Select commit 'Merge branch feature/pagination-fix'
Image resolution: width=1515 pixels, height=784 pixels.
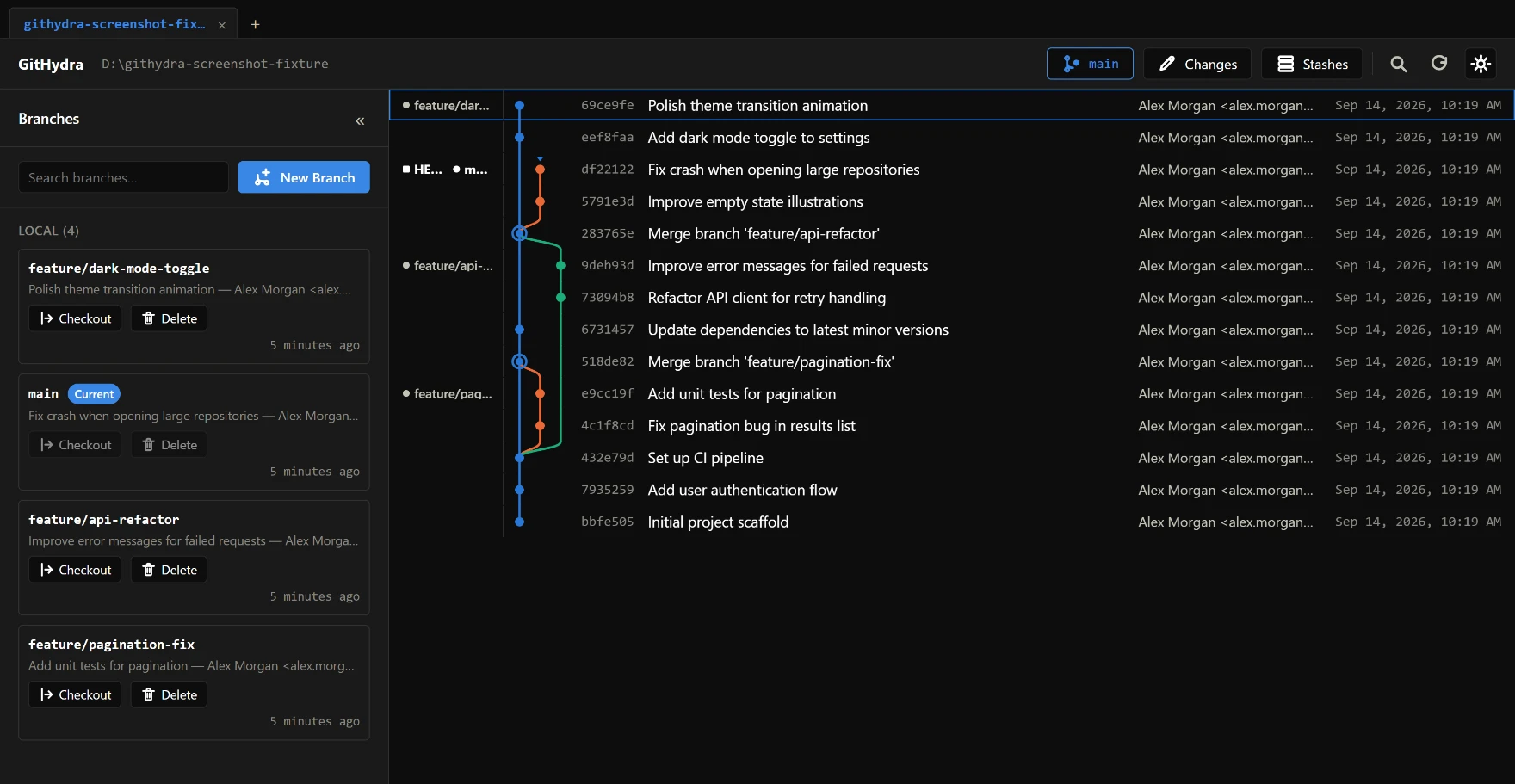pos(951,361)
